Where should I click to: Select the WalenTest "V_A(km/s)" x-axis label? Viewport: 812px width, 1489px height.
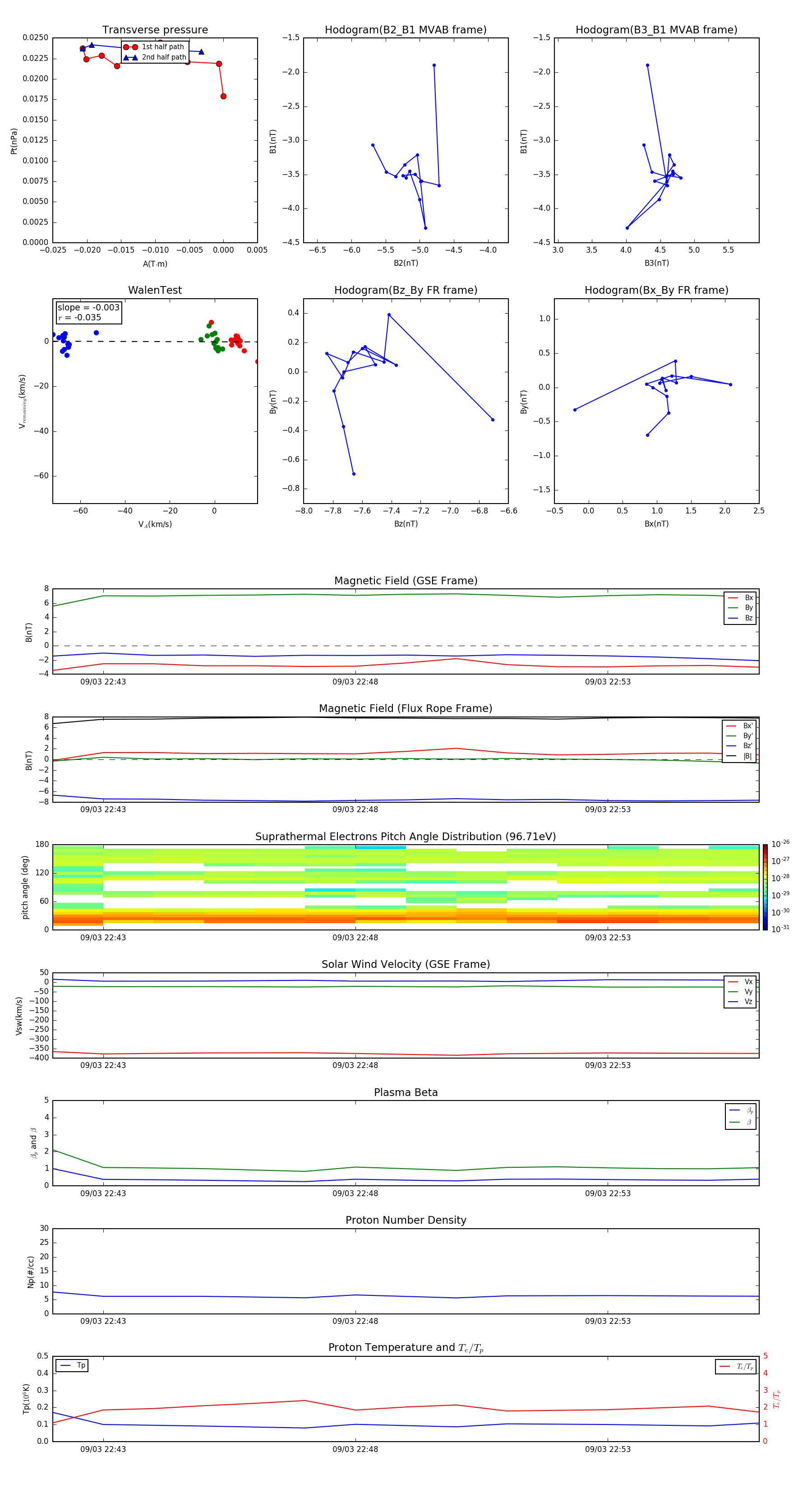155,524
